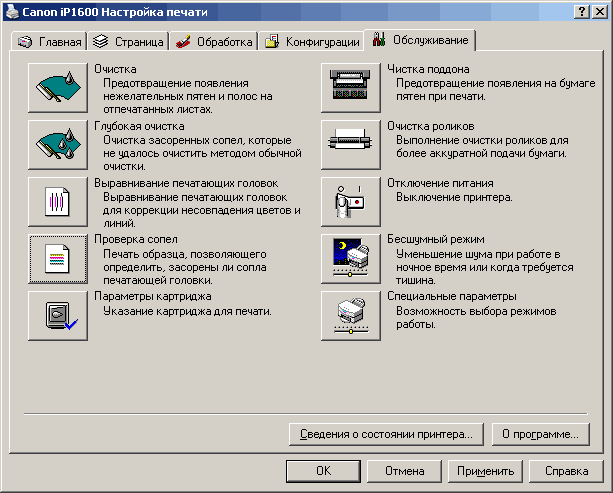This screenshot has width=613, height=493.
Task: Click 'Выключение принтера.' description text
Action: click(454, 197)
